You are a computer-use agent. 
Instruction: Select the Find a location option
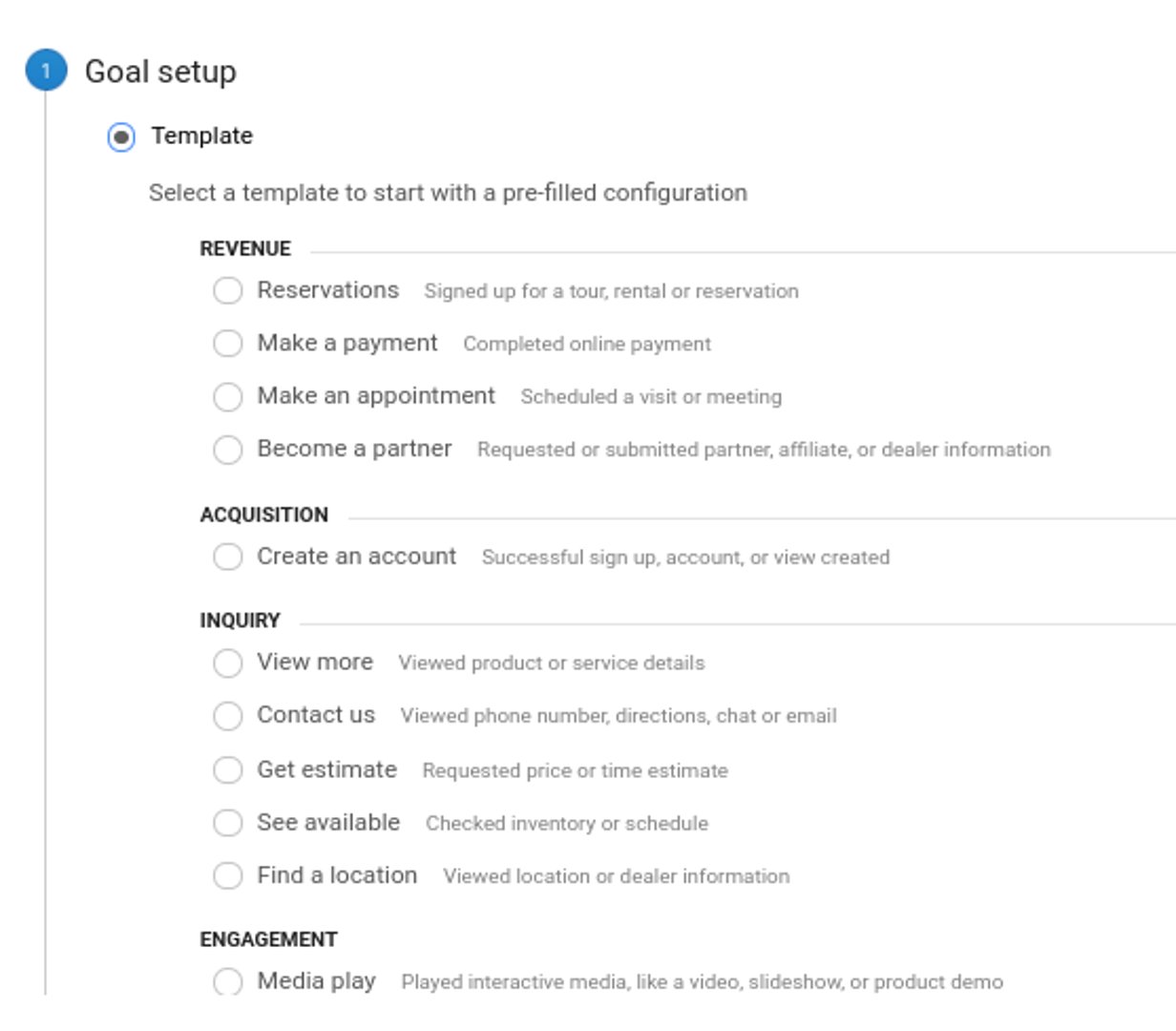pyautogui.click(x=227, y=875)
